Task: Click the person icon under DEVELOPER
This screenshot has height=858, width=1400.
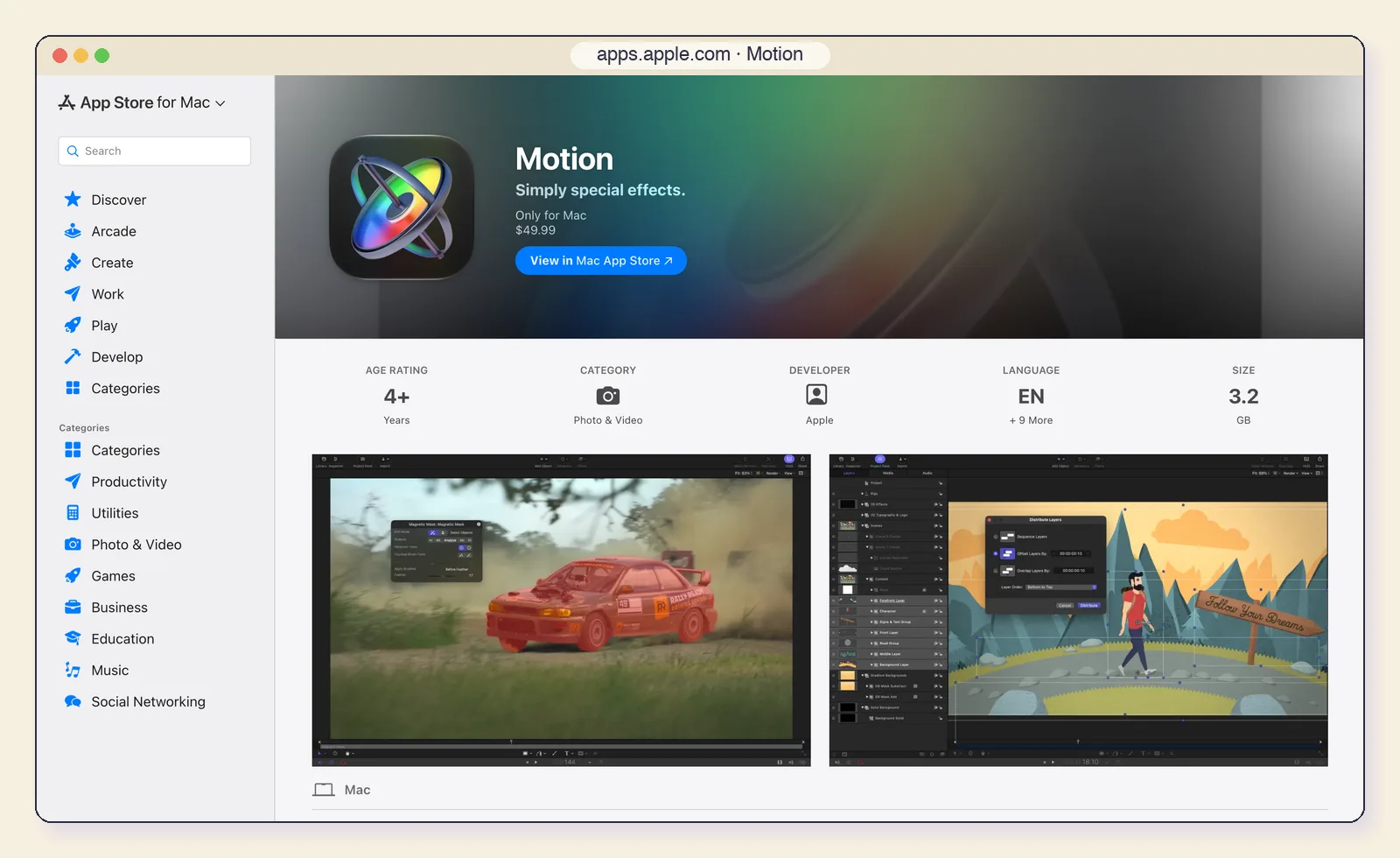Action: click(816, 395)
